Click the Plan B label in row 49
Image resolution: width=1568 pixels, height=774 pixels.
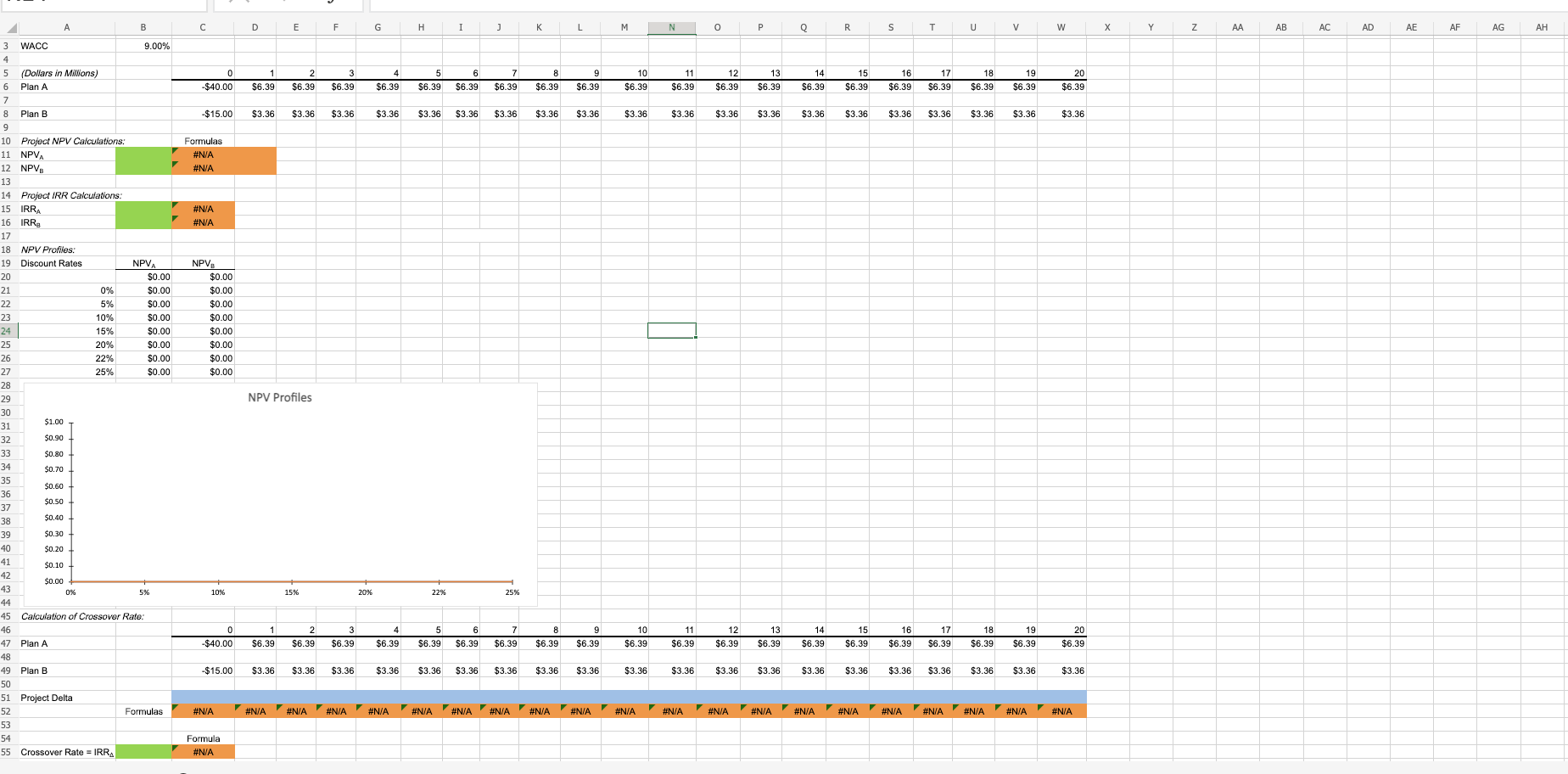click(x=34, y=670)
